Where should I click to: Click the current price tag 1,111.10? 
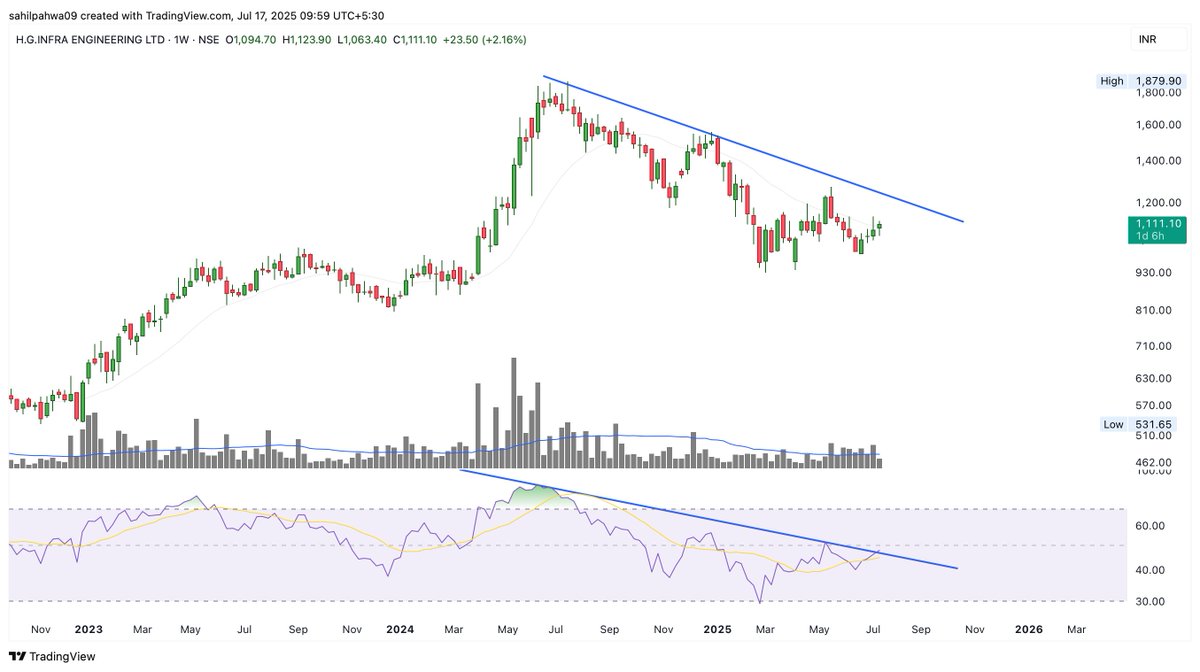point(1156,229)
